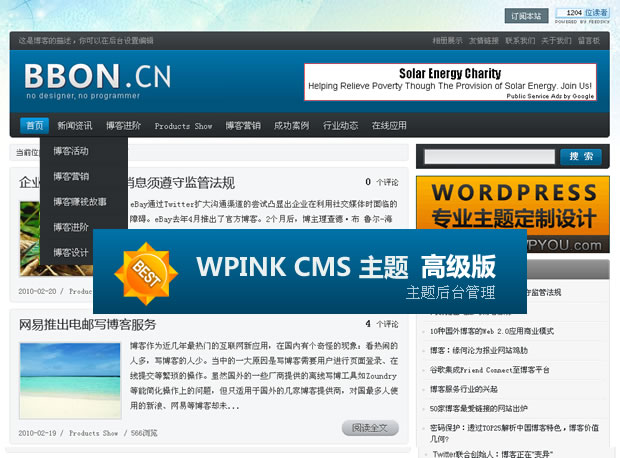This screenshot has width=620, height=458.
Task: Click the WPINK CMS 主题 高级版 banner
Action: [x=310, y=271]
